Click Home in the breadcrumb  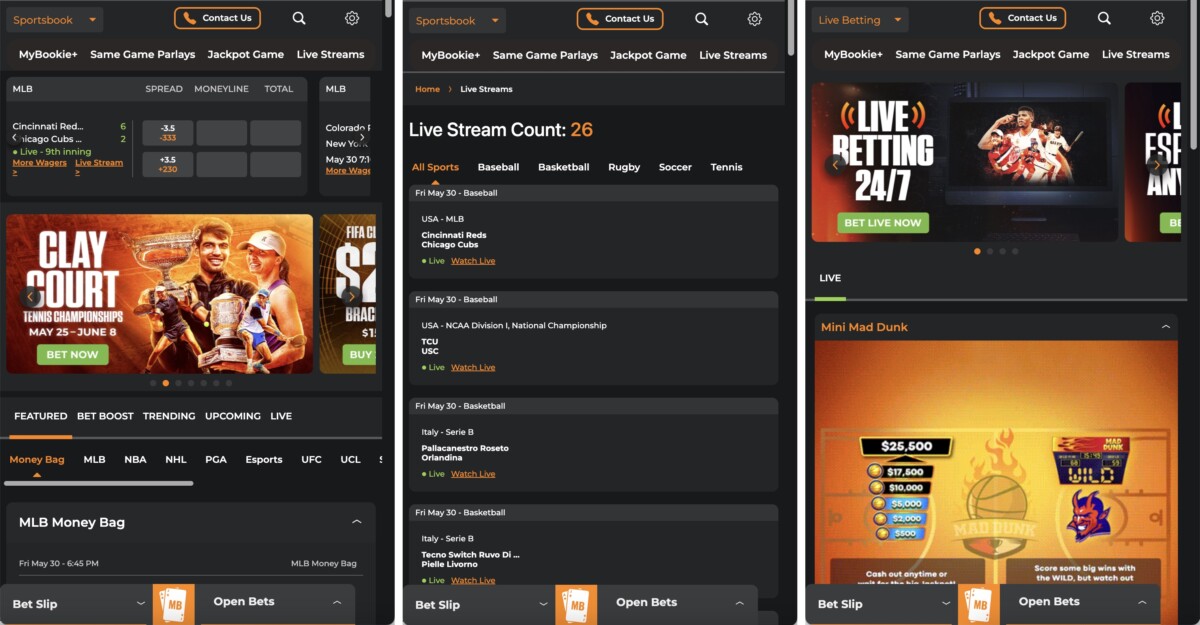pyautogui.click(x=427, y=89)
